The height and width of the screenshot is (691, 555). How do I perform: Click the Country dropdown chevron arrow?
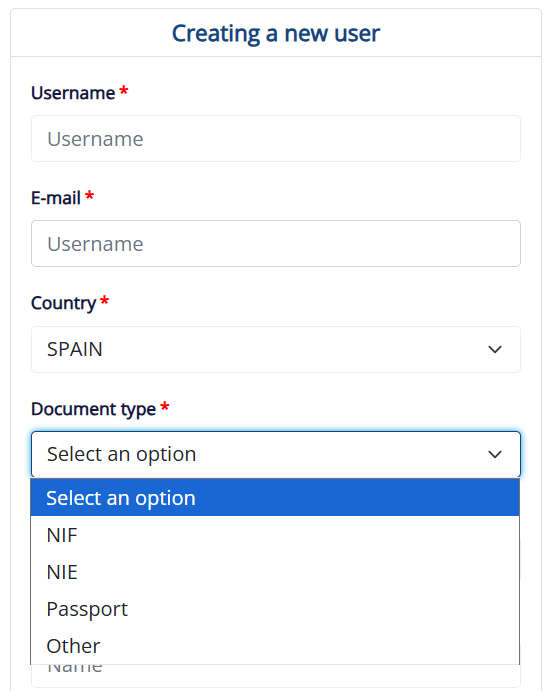tap(495, 349)
